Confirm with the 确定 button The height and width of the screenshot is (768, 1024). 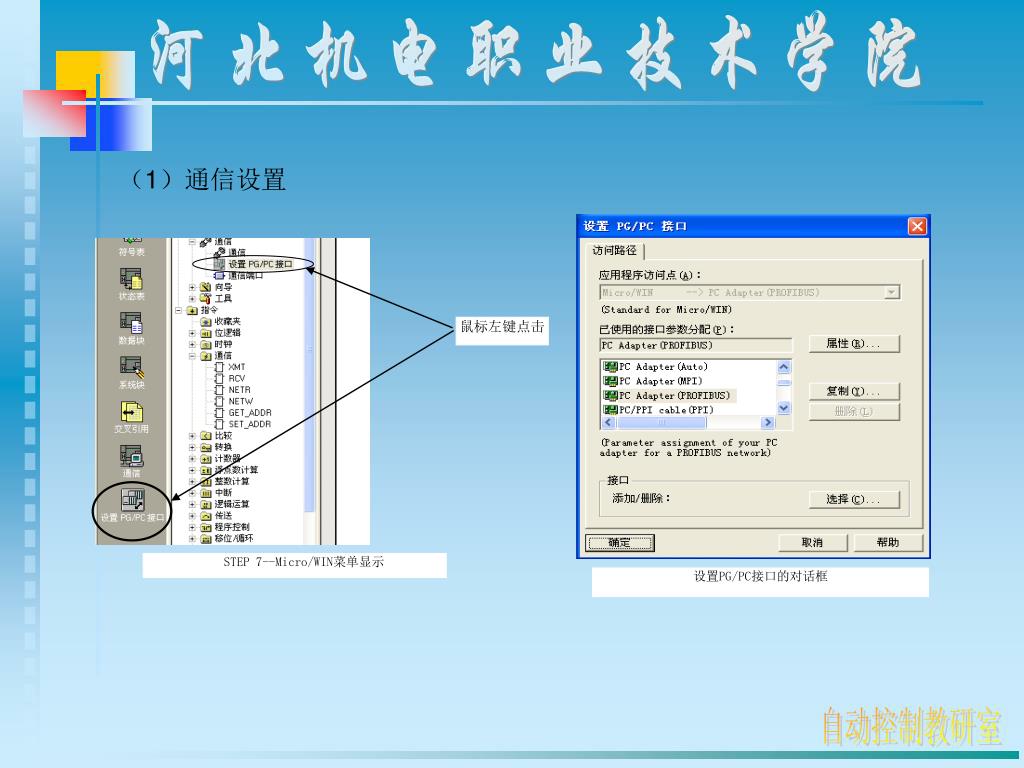[620, 543]
